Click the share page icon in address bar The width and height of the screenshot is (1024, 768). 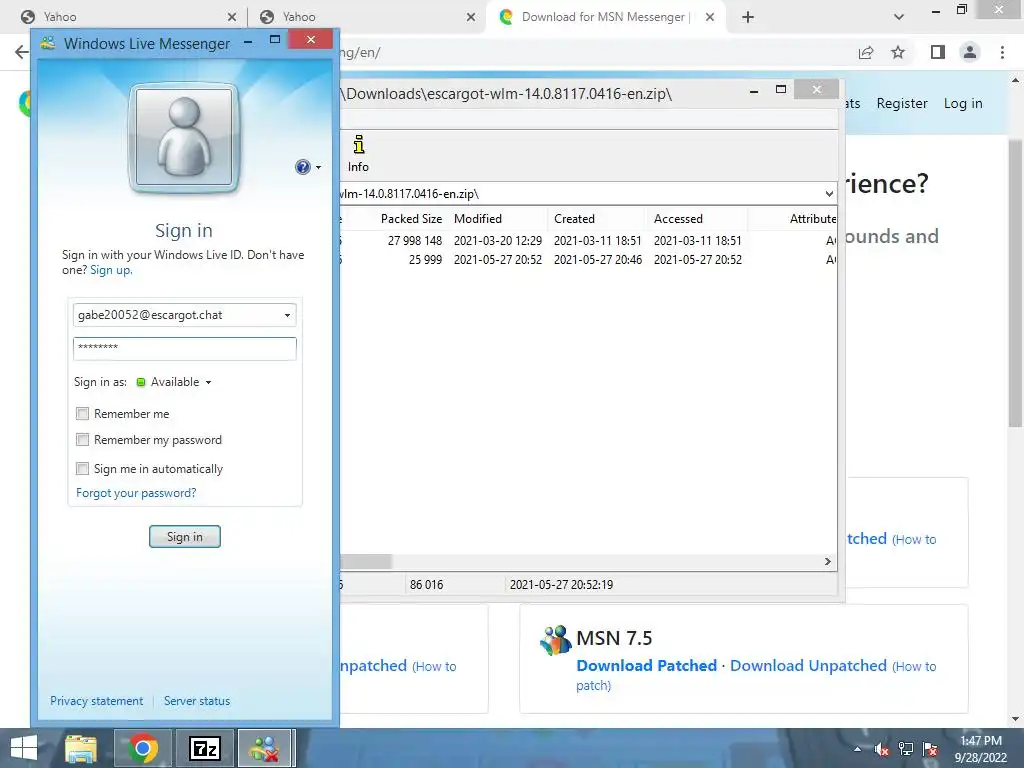pyautogui.click(x=866, y=52)
